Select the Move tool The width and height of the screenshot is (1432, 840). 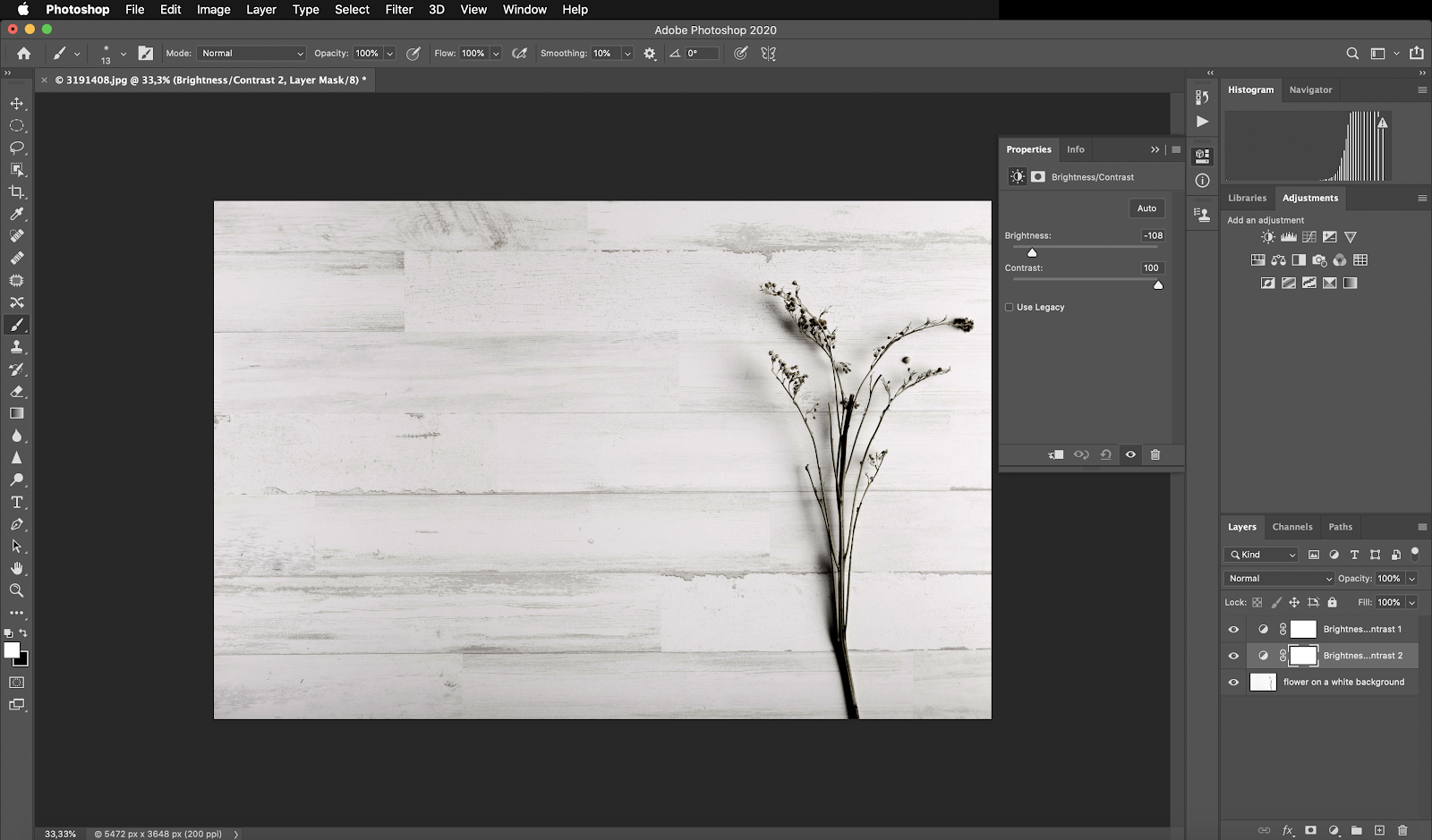(x=17, y=104)
